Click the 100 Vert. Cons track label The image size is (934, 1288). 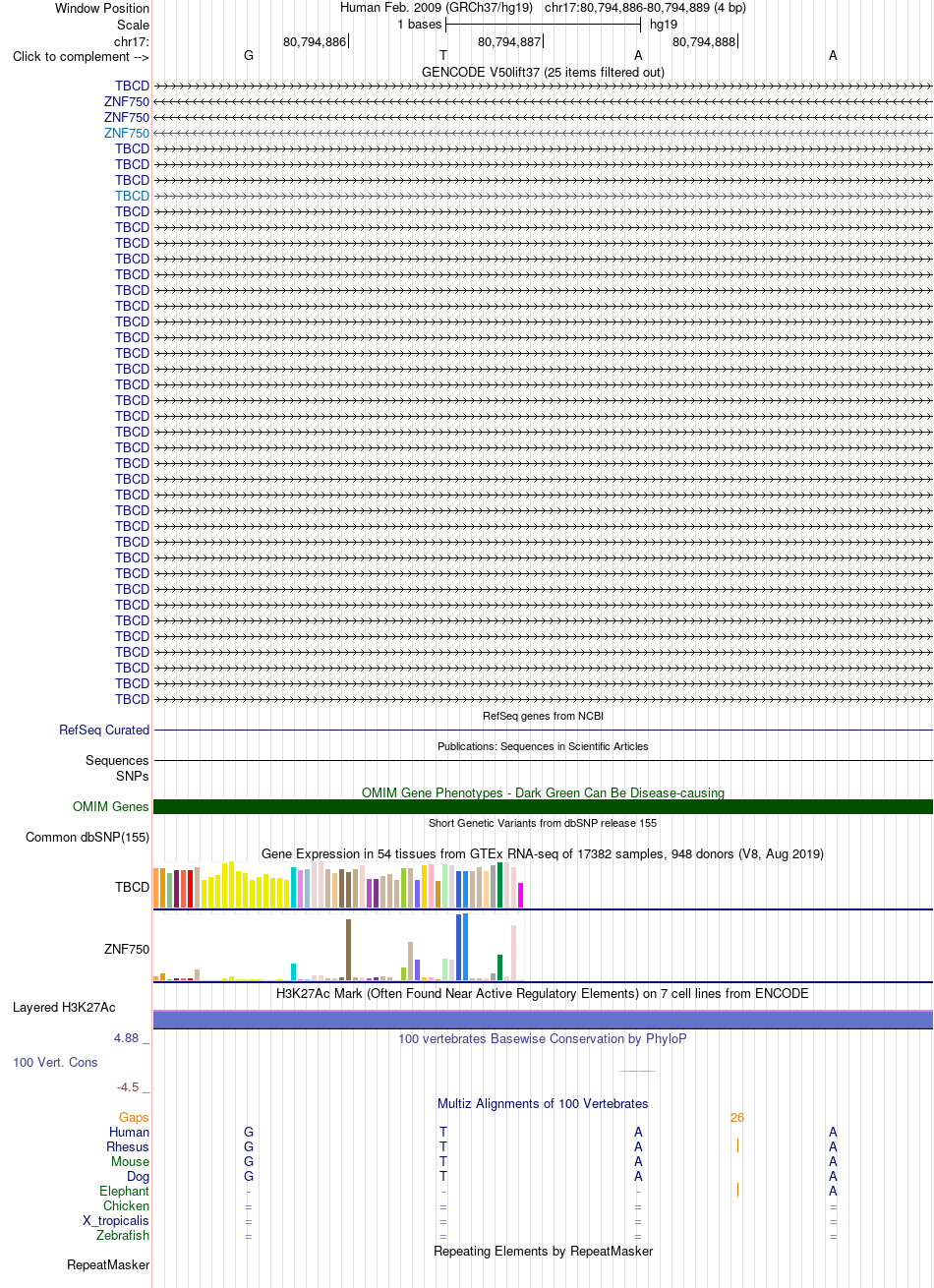coord(55,1063)
